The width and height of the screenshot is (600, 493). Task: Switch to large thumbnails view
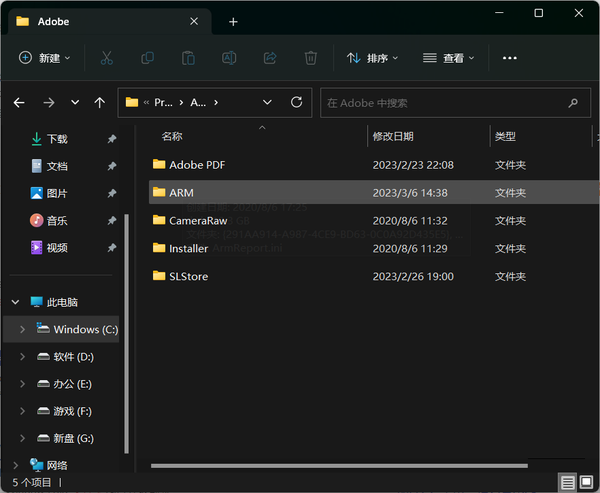tap(586, 482)
